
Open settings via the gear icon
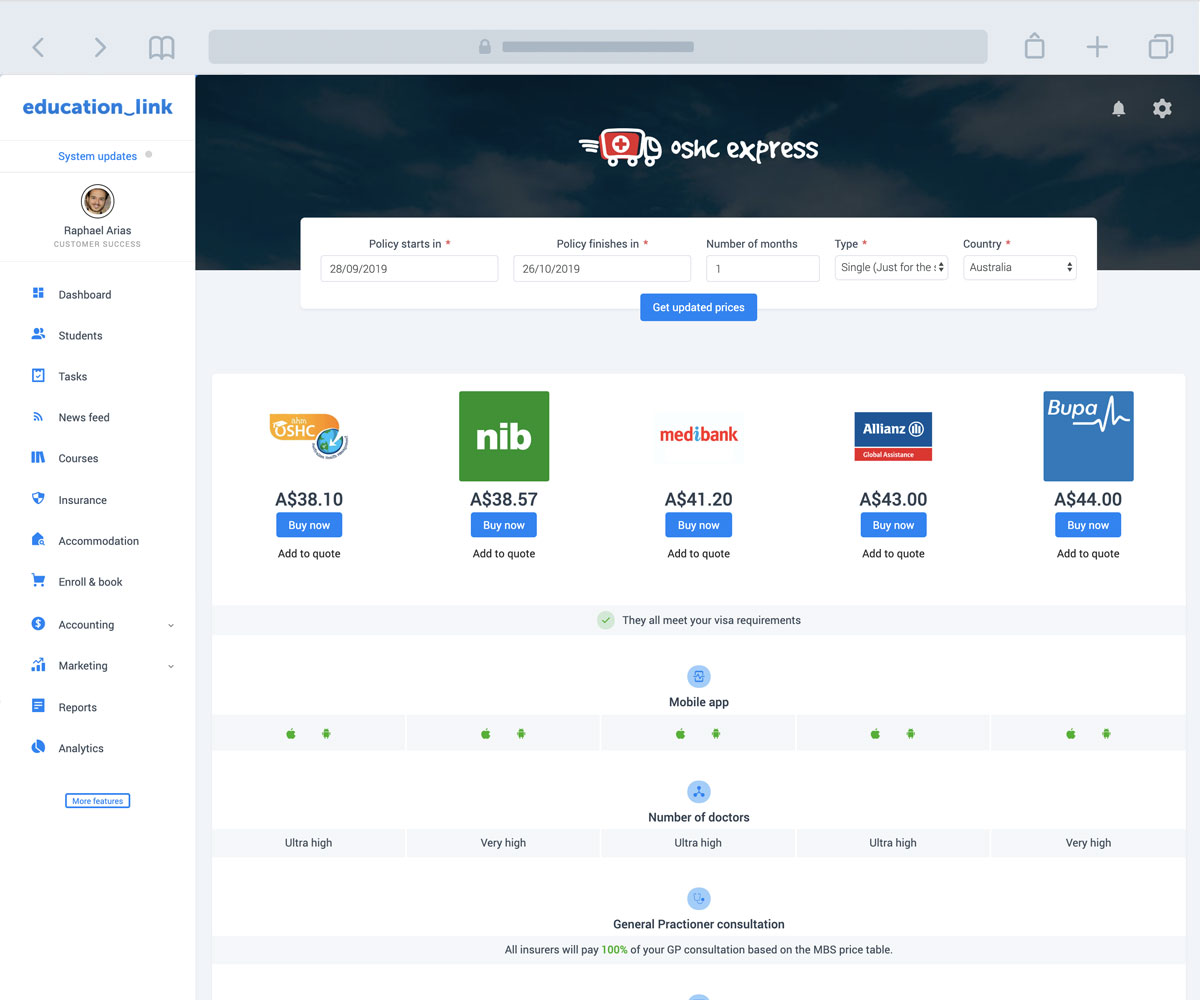tap(1162, 109)
